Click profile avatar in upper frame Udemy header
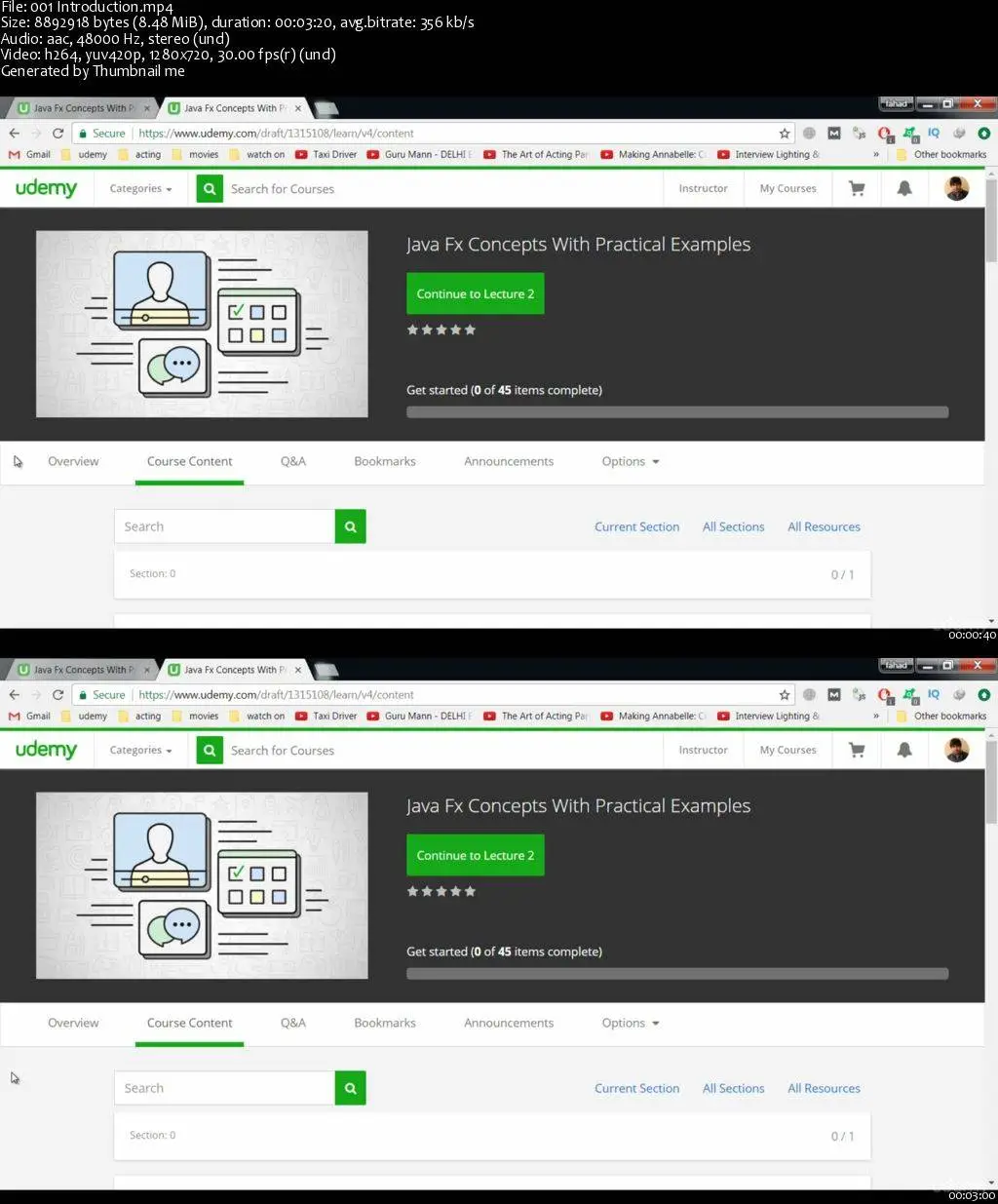The width and height of the screenshot is (998, 1204). (x=957, y=188)
